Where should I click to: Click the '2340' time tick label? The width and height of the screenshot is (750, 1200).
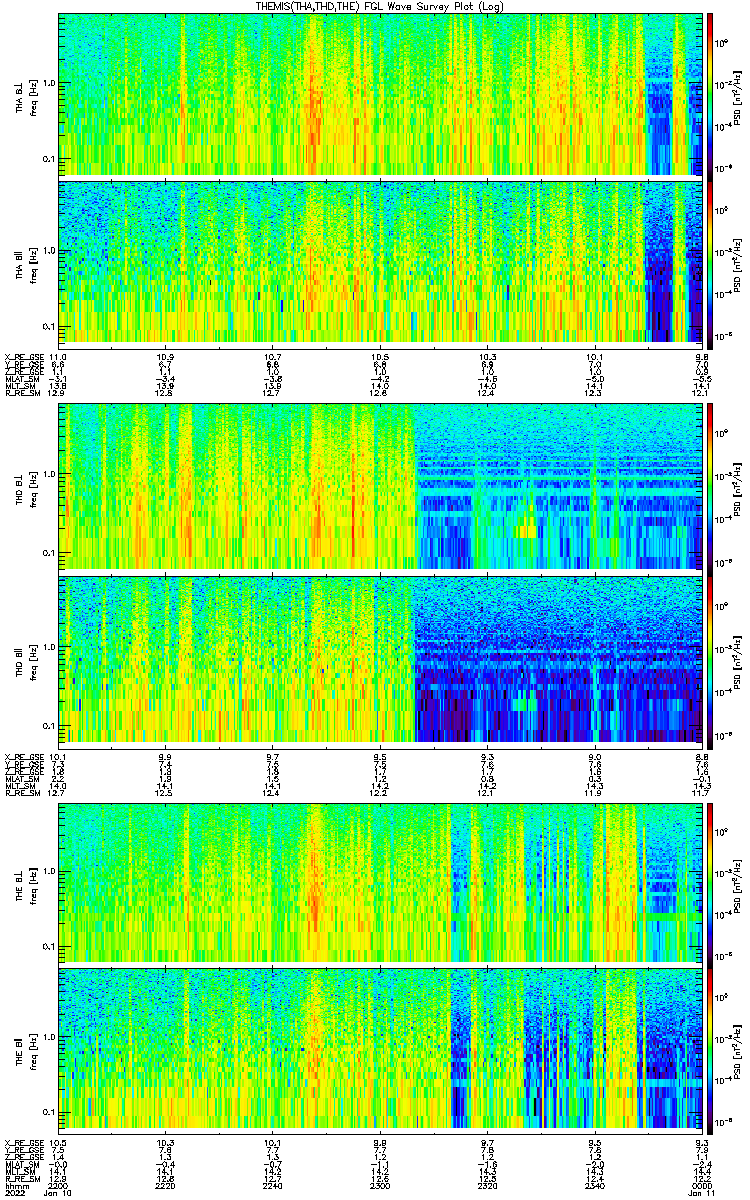point(595,1185)
